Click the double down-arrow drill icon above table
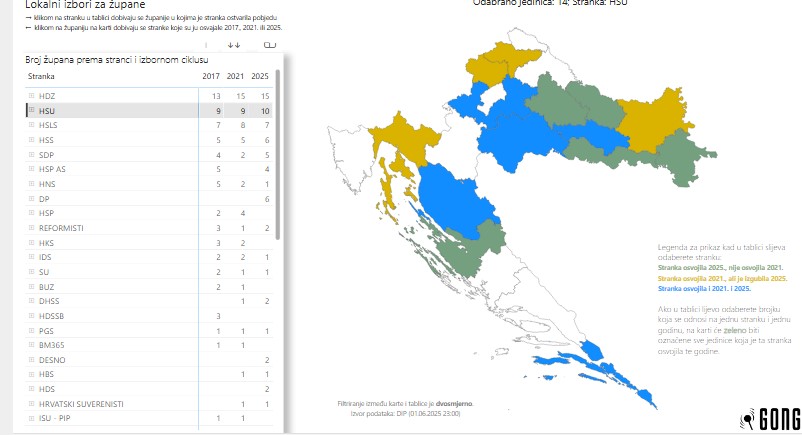Screen dimensions: 802x435 coord(234,45)
